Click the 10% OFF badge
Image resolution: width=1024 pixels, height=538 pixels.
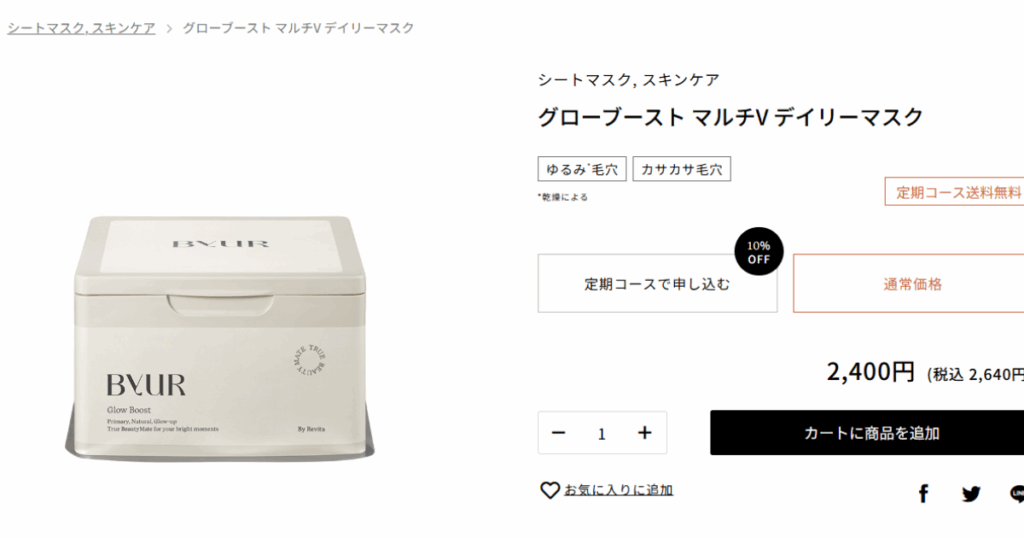[x=758, y=251]
